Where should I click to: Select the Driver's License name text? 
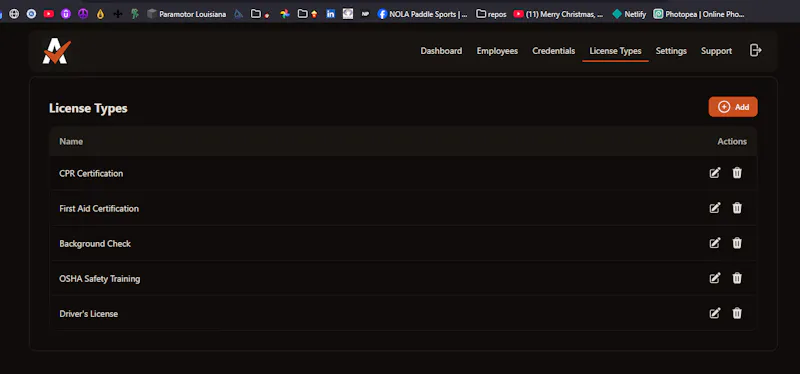pos(88,314)
